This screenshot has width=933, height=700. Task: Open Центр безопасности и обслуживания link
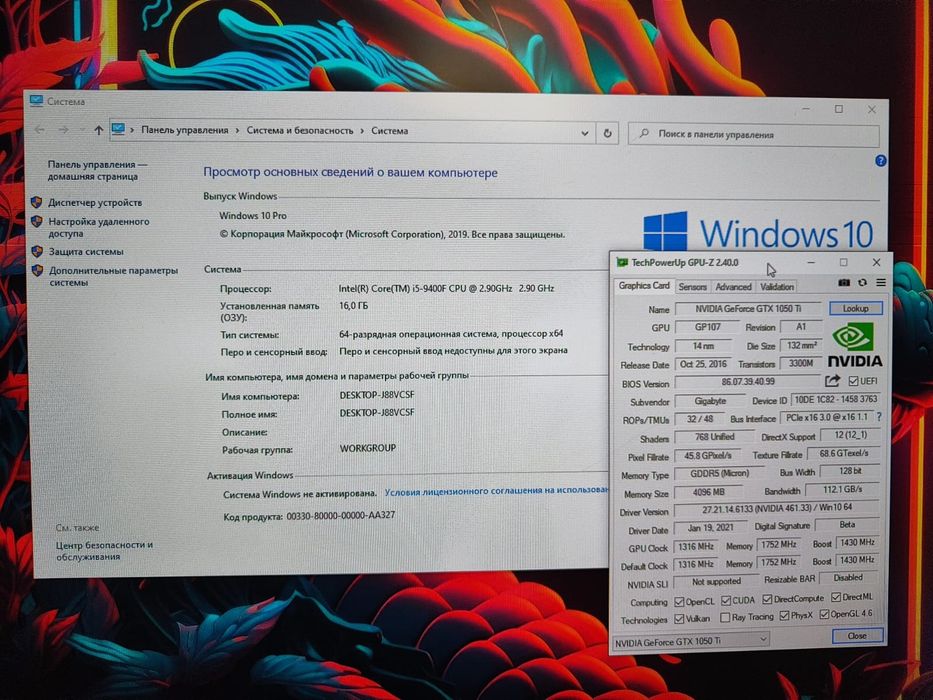point(104,551)
